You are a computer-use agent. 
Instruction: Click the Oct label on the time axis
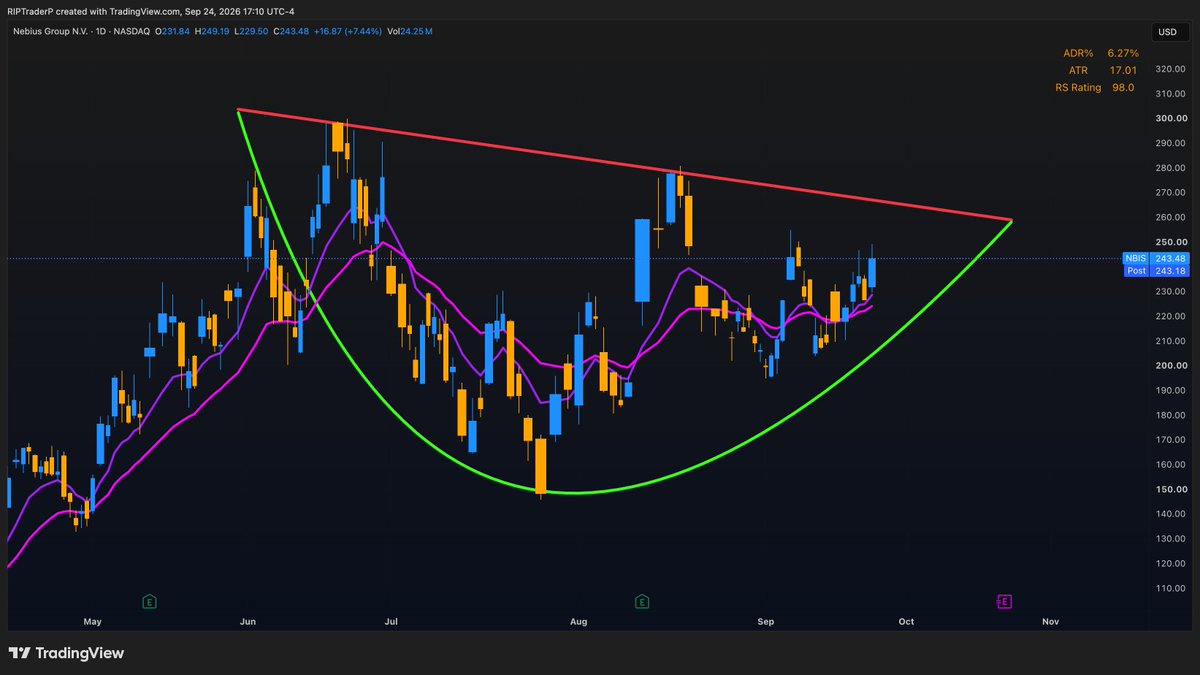coord(906,622)
